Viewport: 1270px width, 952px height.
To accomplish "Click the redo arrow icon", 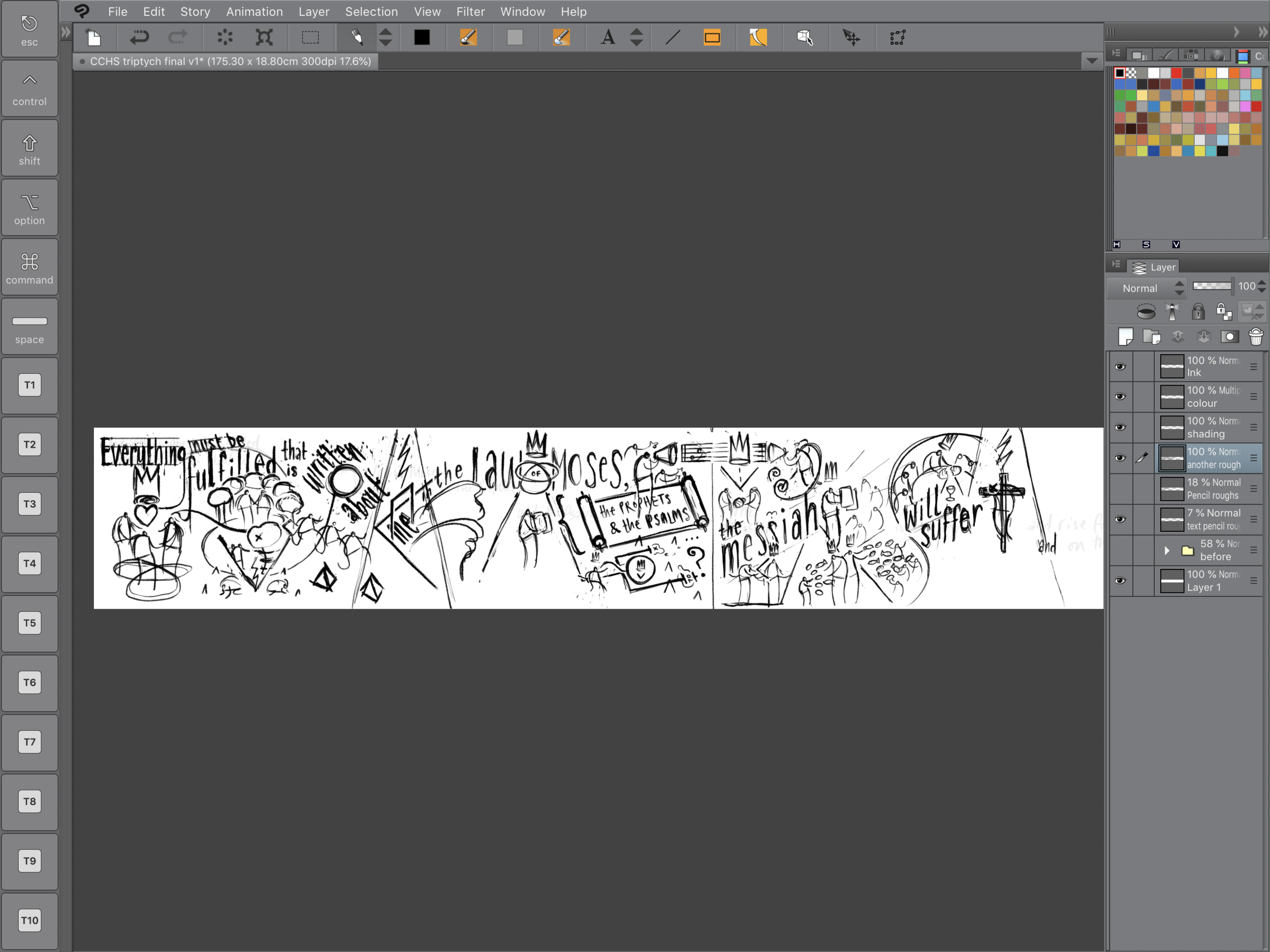I will click(177, 38).
